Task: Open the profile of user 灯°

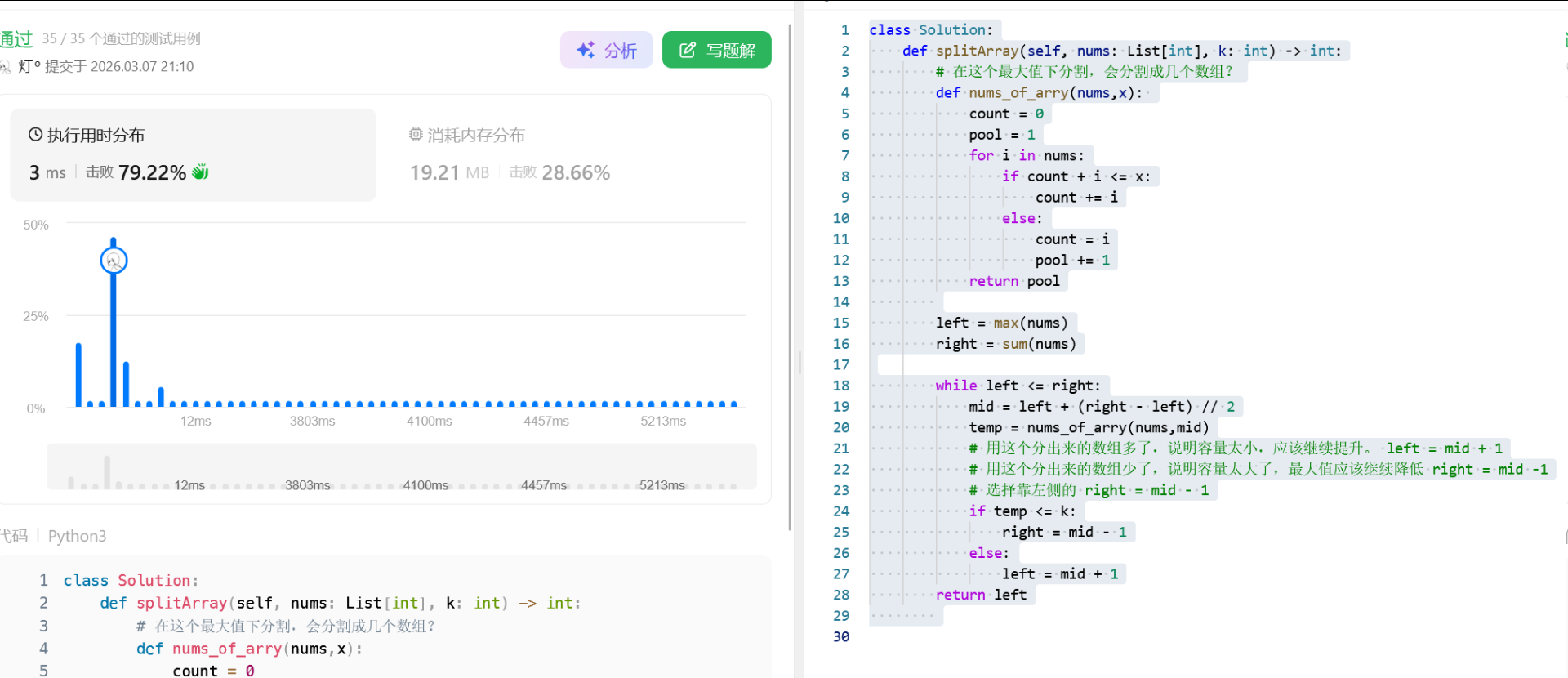Action: coord(29,67)
